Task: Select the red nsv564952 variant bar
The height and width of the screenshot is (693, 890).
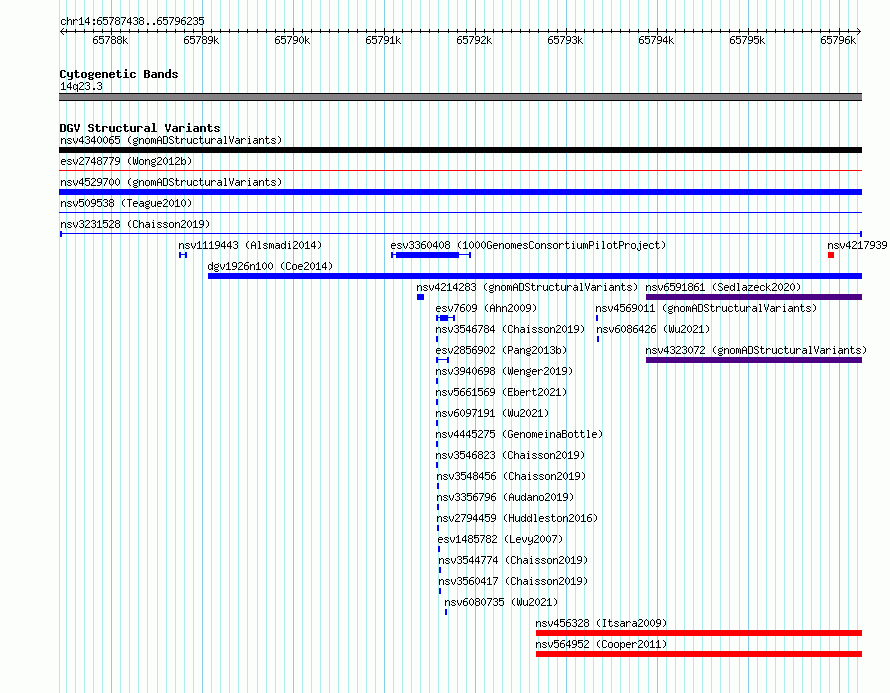Action: [x=699, y=654]
